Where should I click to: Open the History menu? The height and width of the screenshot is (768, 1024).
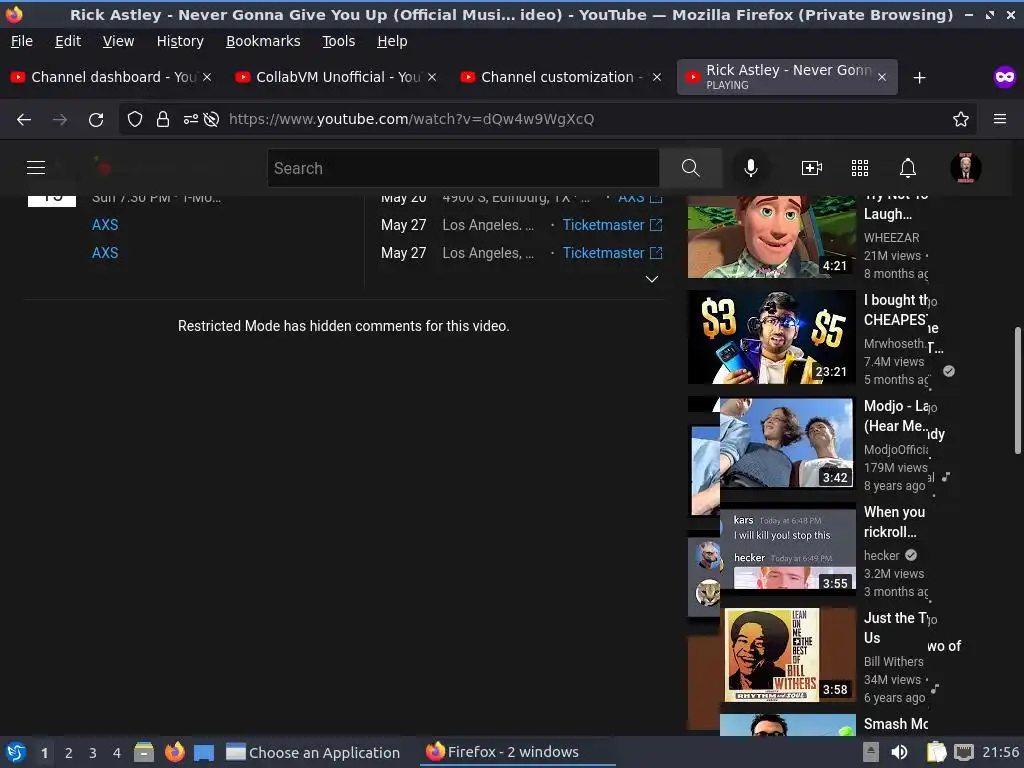pyautogui.click(x=180, y=41)
